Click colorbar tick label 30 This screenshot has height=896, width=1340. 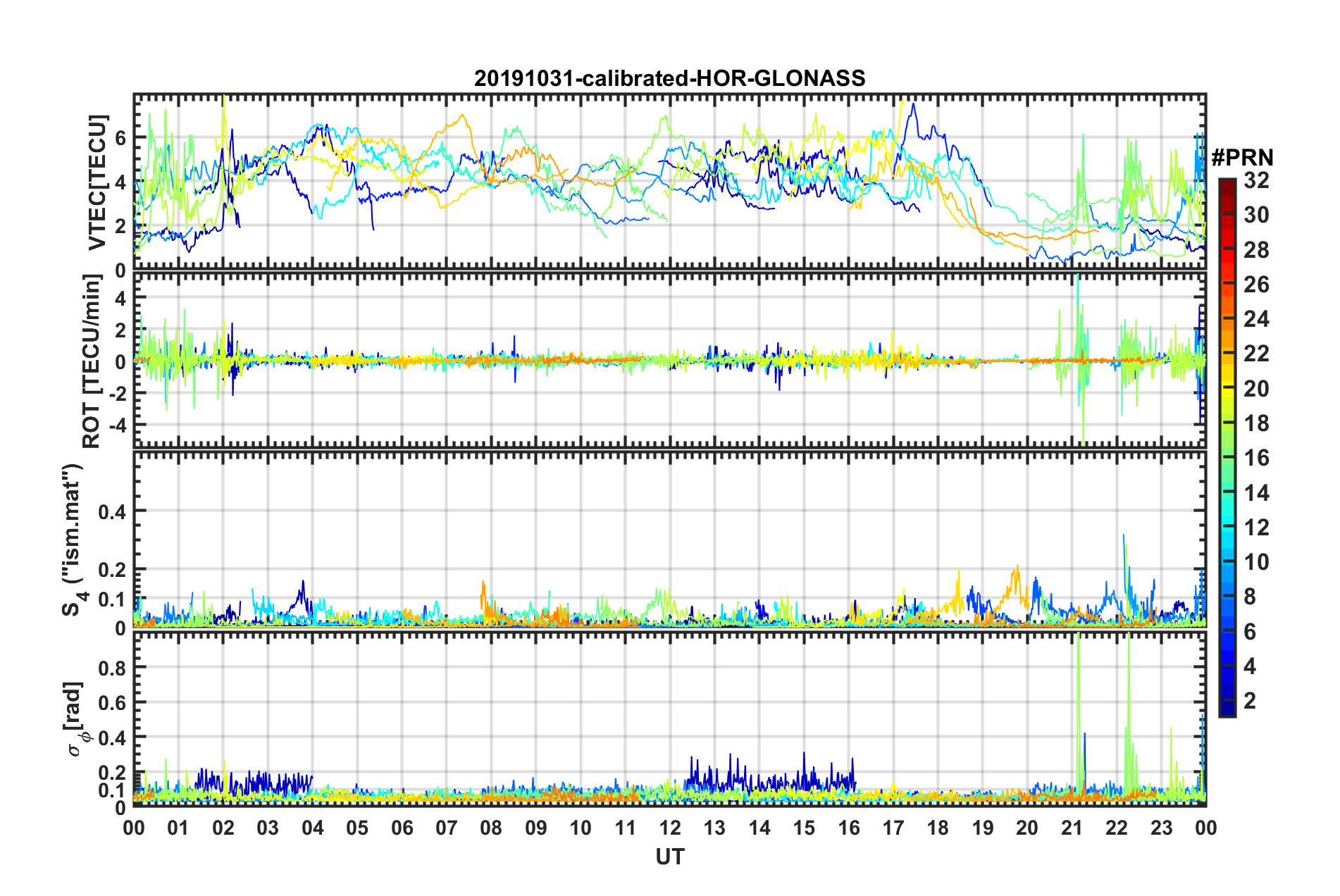tap(1256, 215)
